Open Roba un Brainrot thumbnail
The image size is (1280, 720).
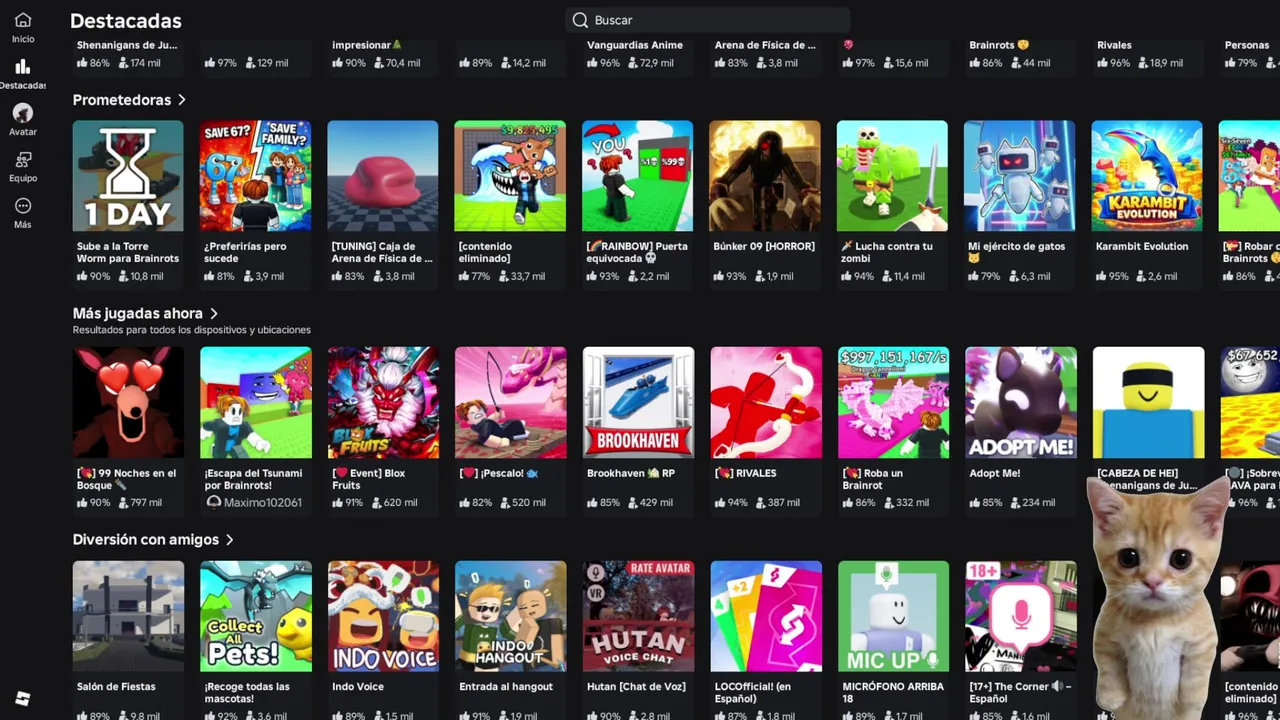(894, 403)
